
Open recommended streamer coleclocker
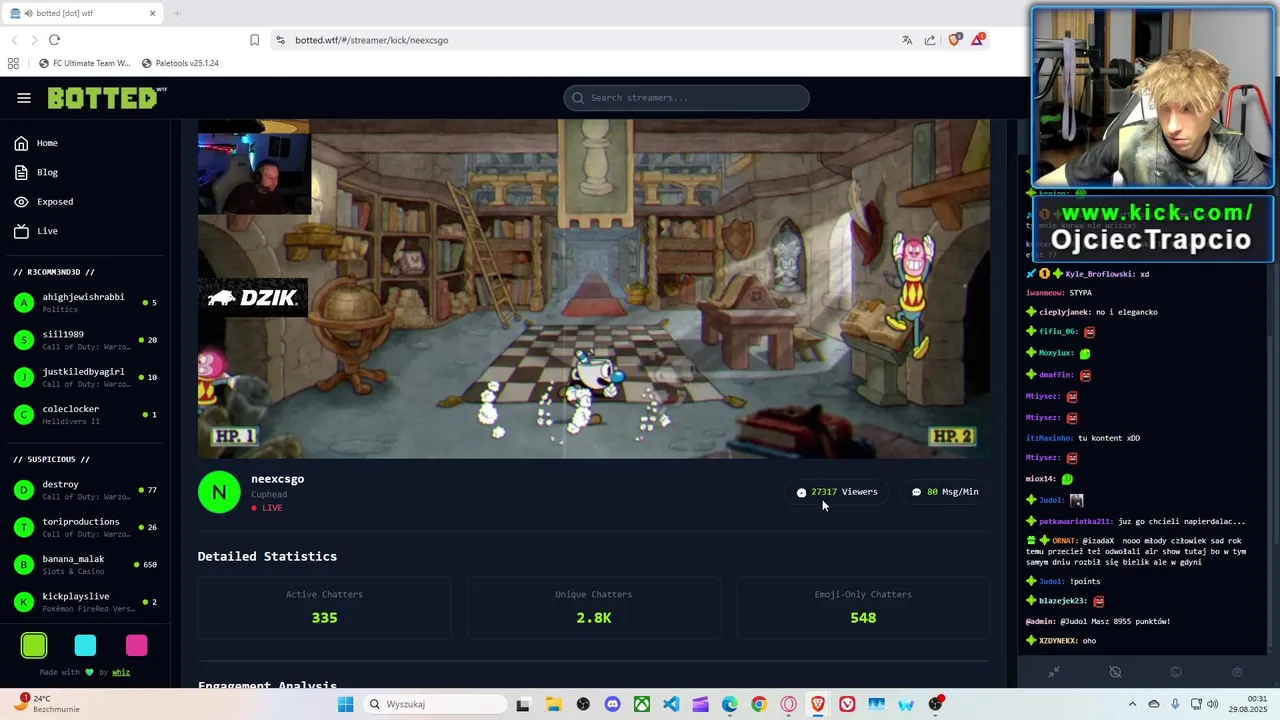click(85, 414)
